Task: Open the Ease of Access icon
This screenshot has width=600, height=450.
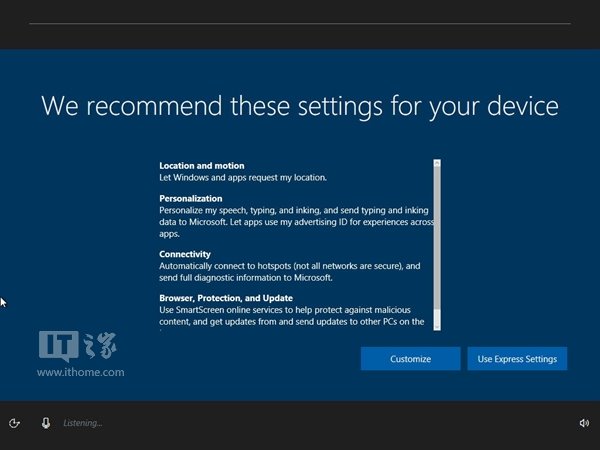Action: 15,423
